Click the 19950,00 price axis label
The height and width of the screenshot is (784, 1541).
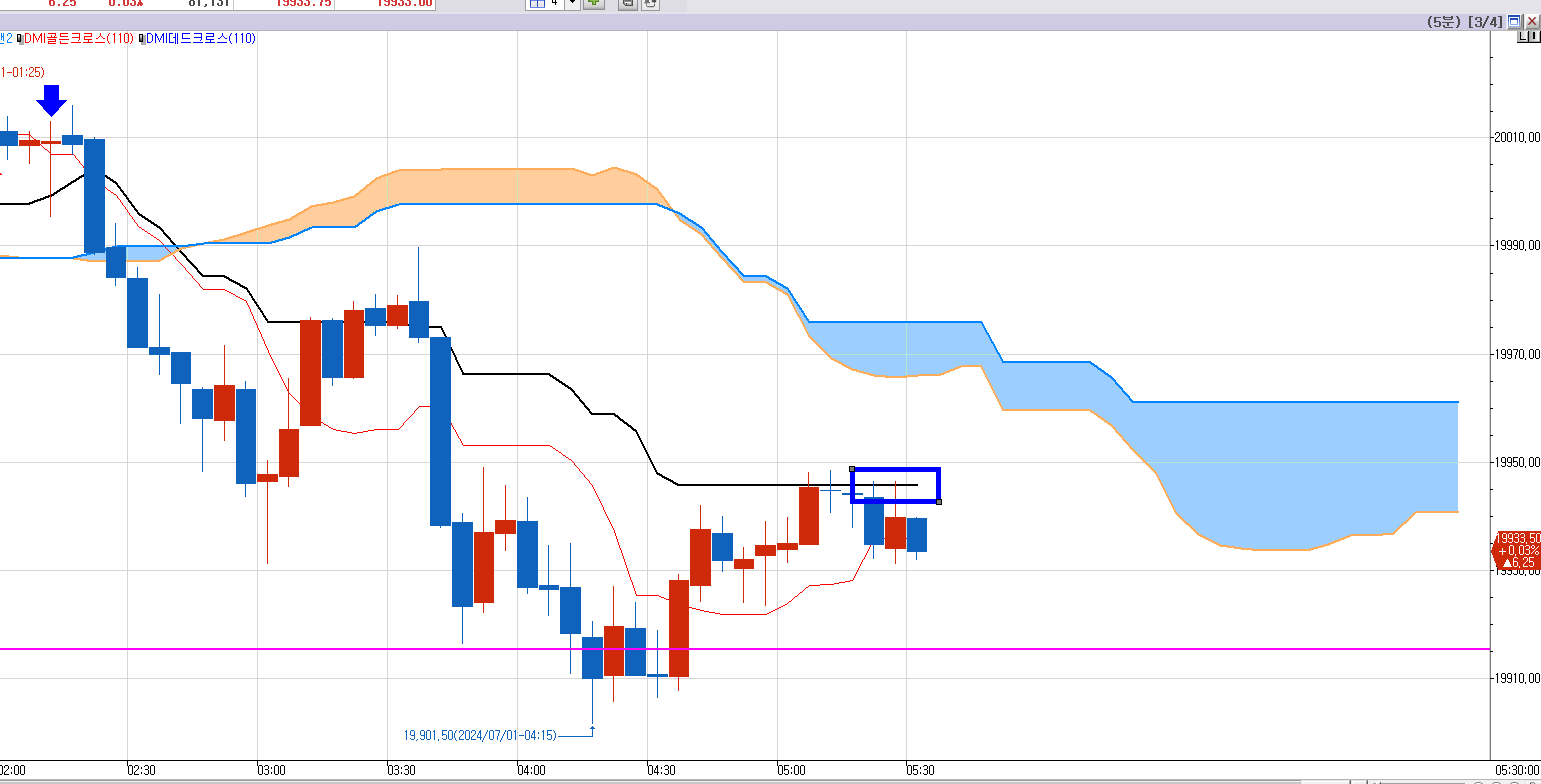1517,463
